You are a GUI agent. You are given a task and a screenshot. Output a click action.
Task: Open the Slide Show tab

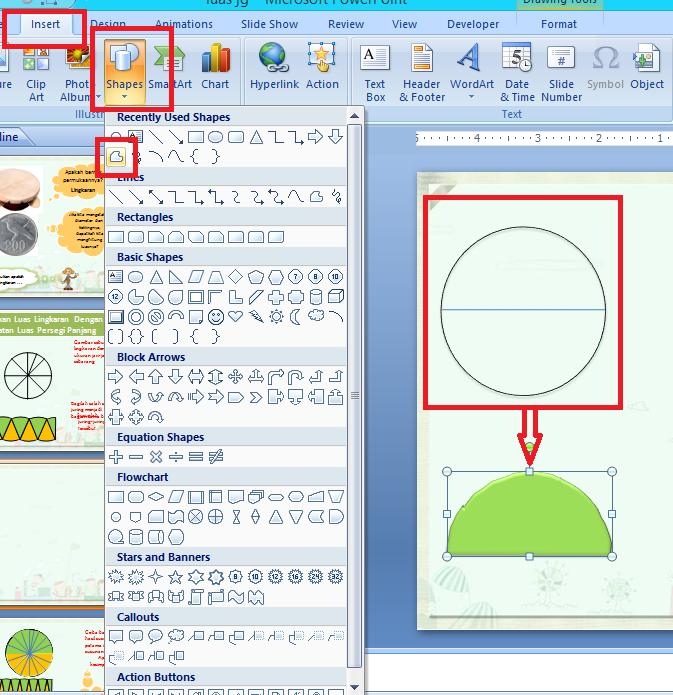pos(270,24)
